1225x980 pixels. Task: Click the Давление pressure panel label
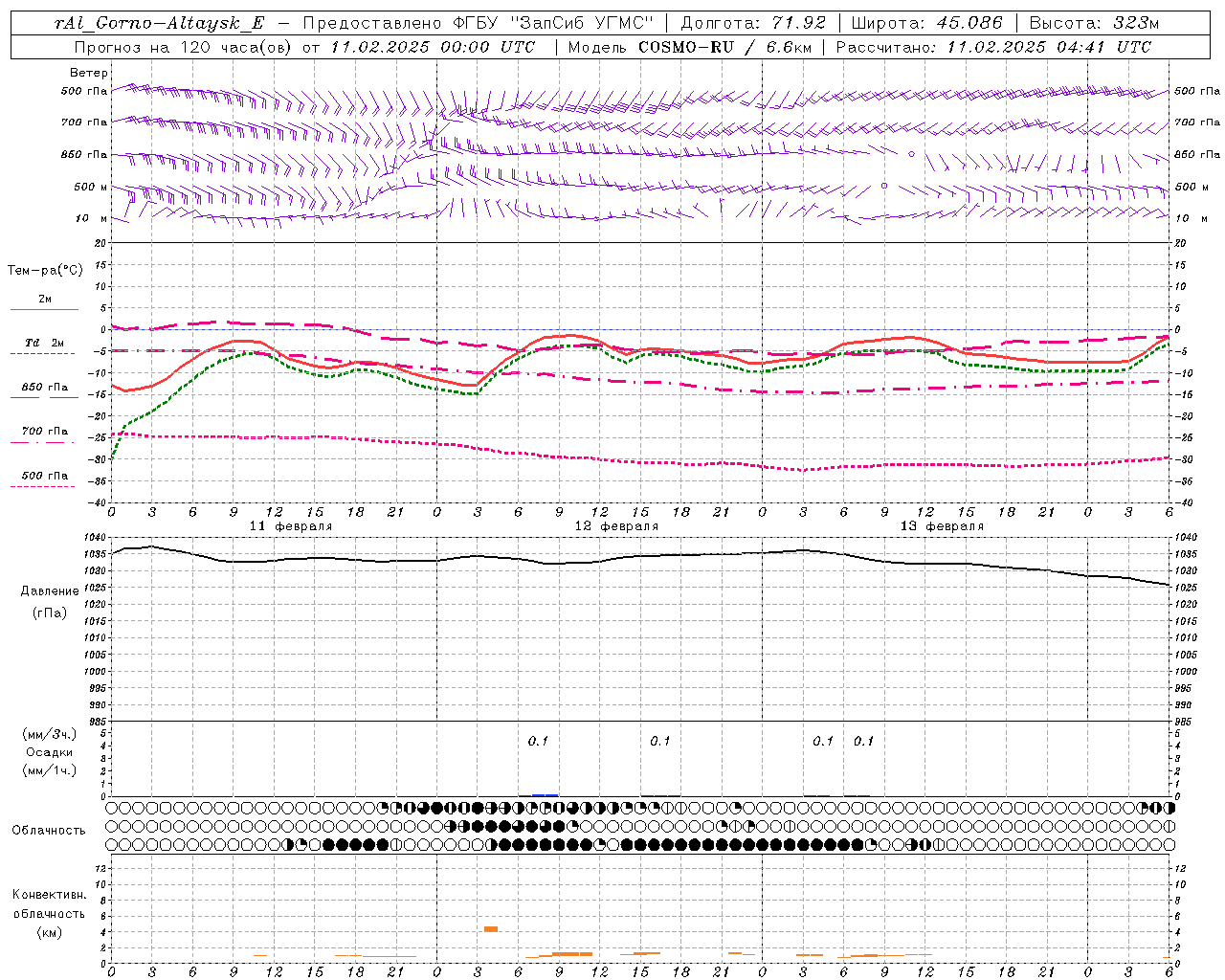[x=50, y=591]
